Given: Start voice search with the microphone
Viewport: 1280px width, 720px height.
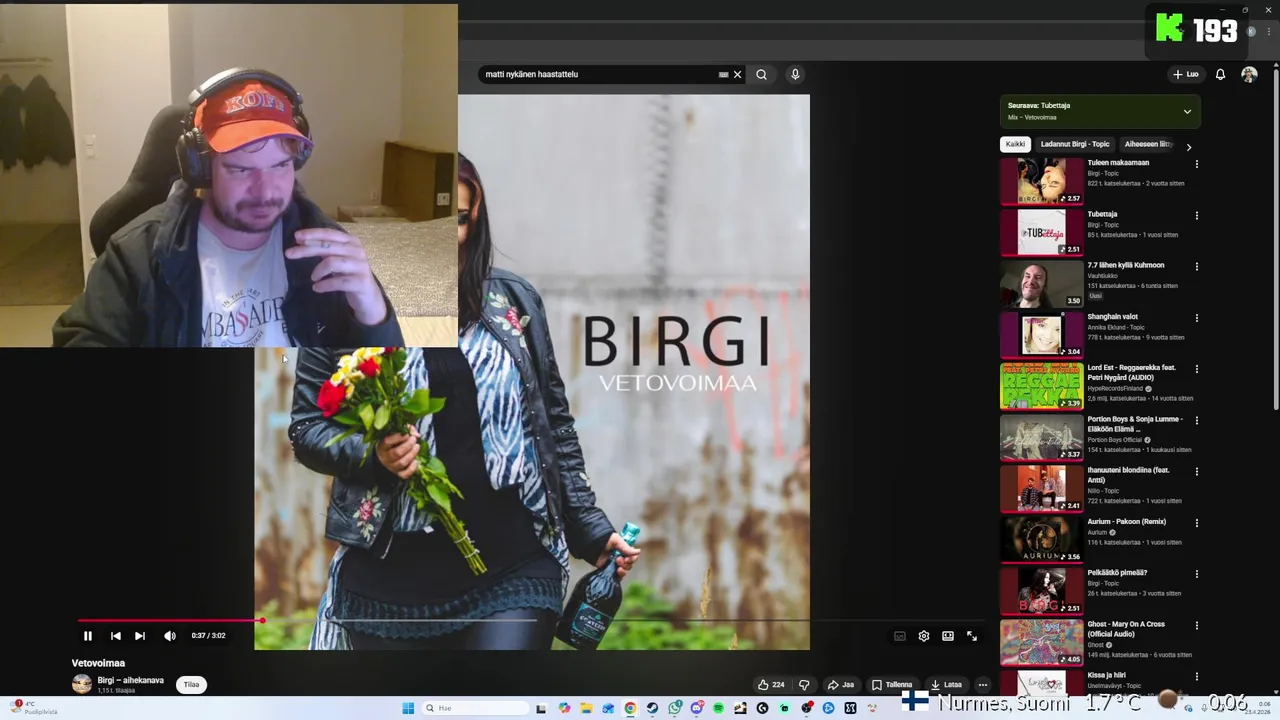Looking at the screenshot, I should [795, 74].
